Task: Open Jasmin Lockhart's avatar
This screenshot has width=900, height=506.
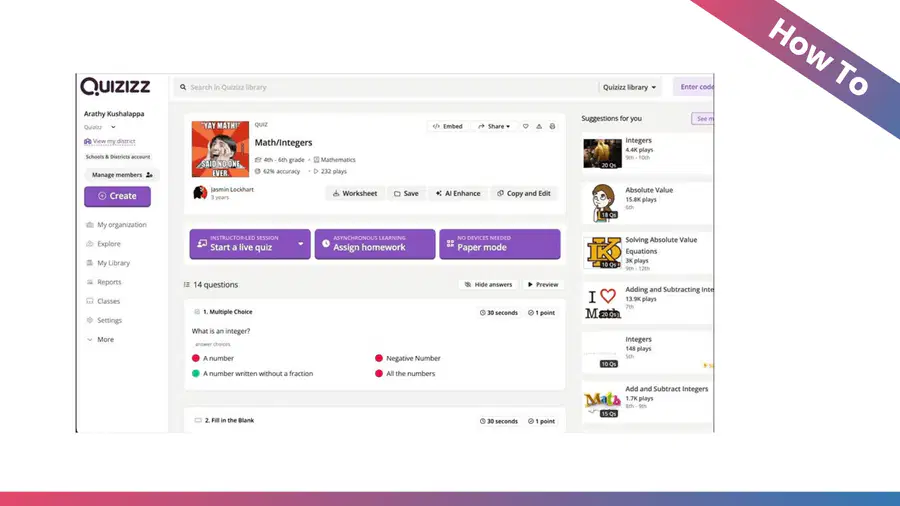Action: pyautogui.click(x=200, y=193)
